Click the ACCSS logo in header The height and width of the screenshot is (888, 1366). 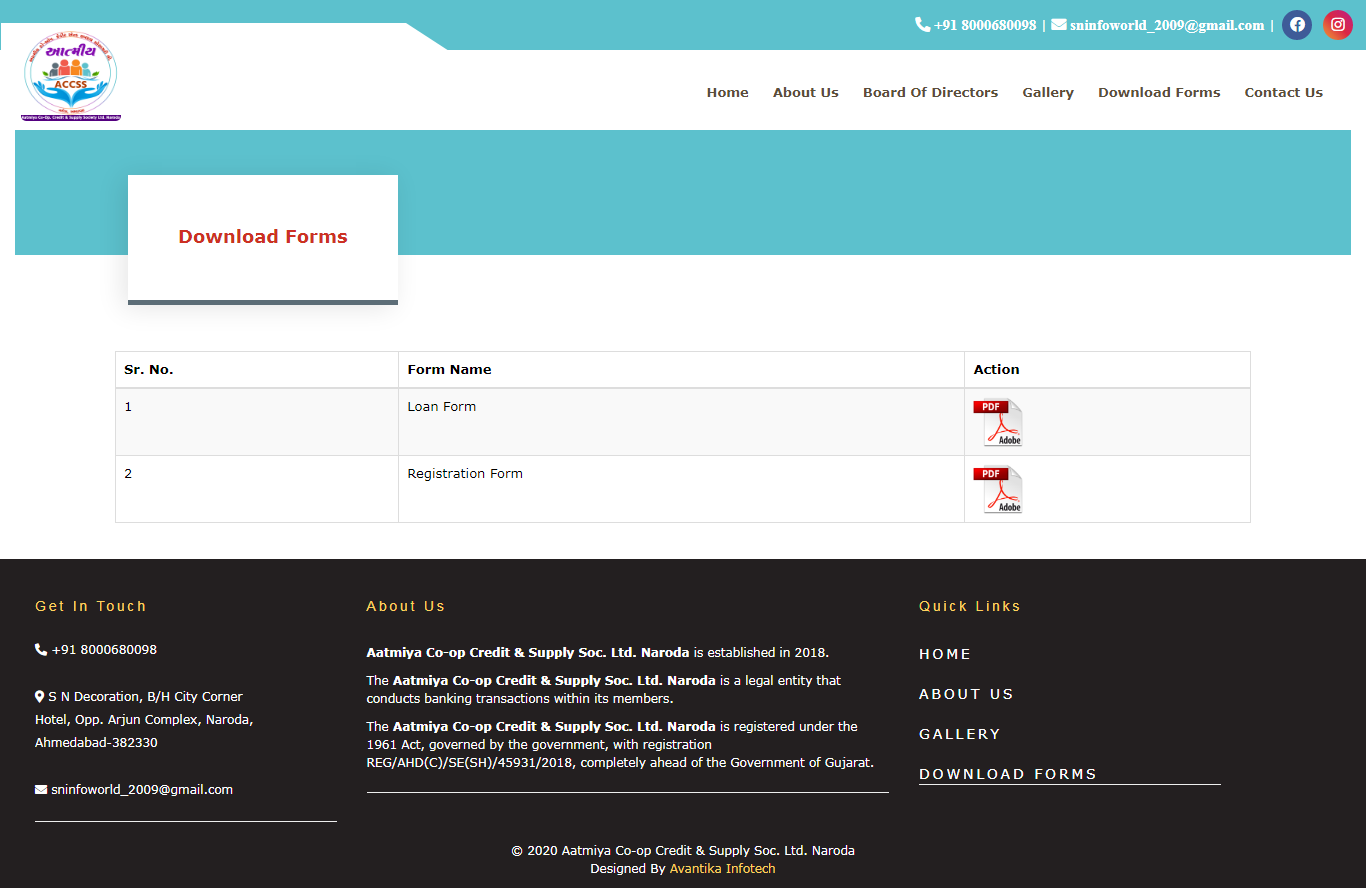[71, 78]
